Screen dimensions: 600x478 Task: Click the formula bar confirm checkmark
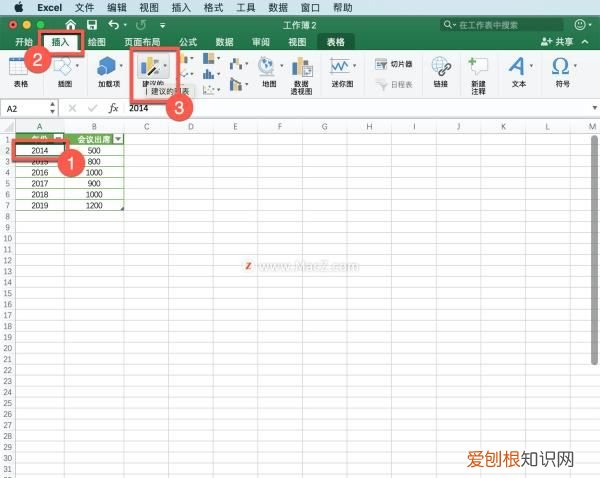point(92,108)
